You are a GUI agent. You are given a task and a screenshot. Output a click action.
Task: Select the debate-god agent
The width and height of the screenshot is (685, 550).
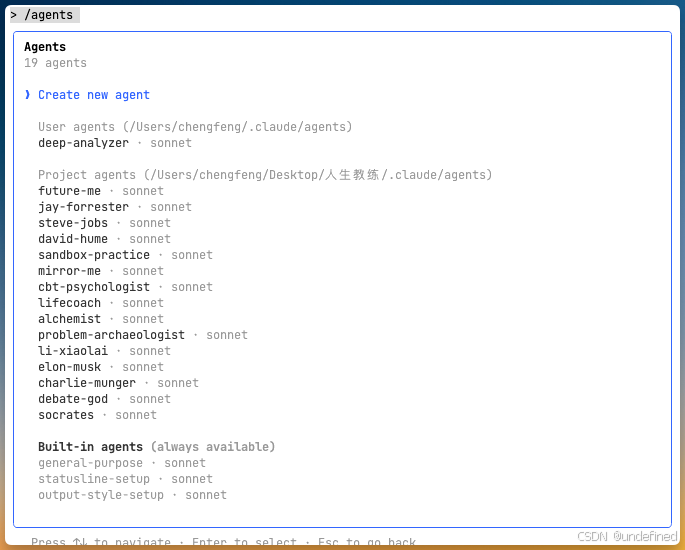pyautogui.click(x=104, y=399)
